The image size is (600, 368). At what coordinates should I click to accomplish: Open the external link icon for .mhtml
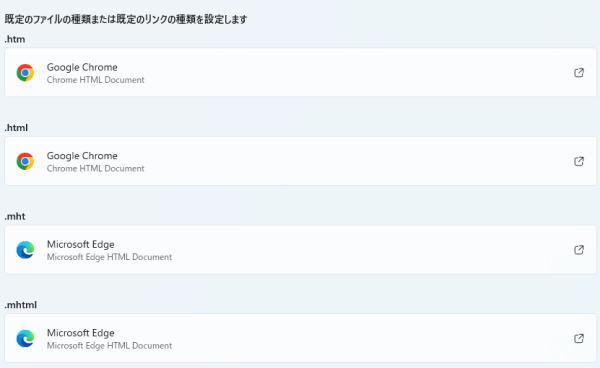click(579, 339)
